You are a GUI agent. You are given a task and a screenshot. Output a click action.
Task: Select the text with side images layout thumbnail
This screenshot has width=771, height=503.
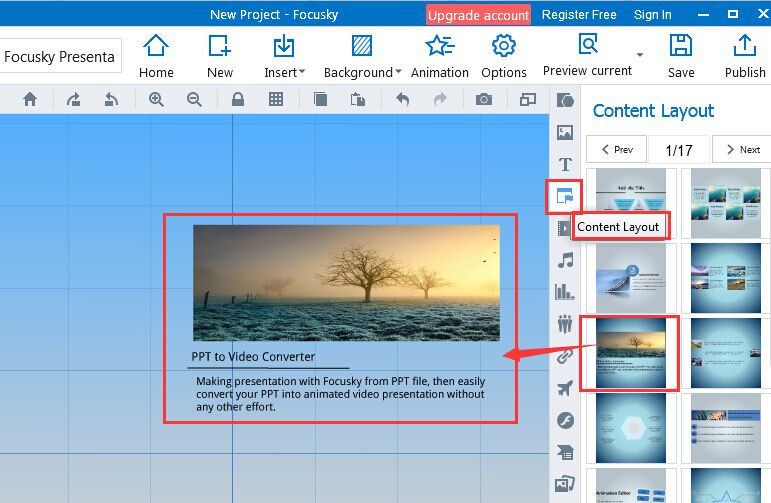(726, 353)
